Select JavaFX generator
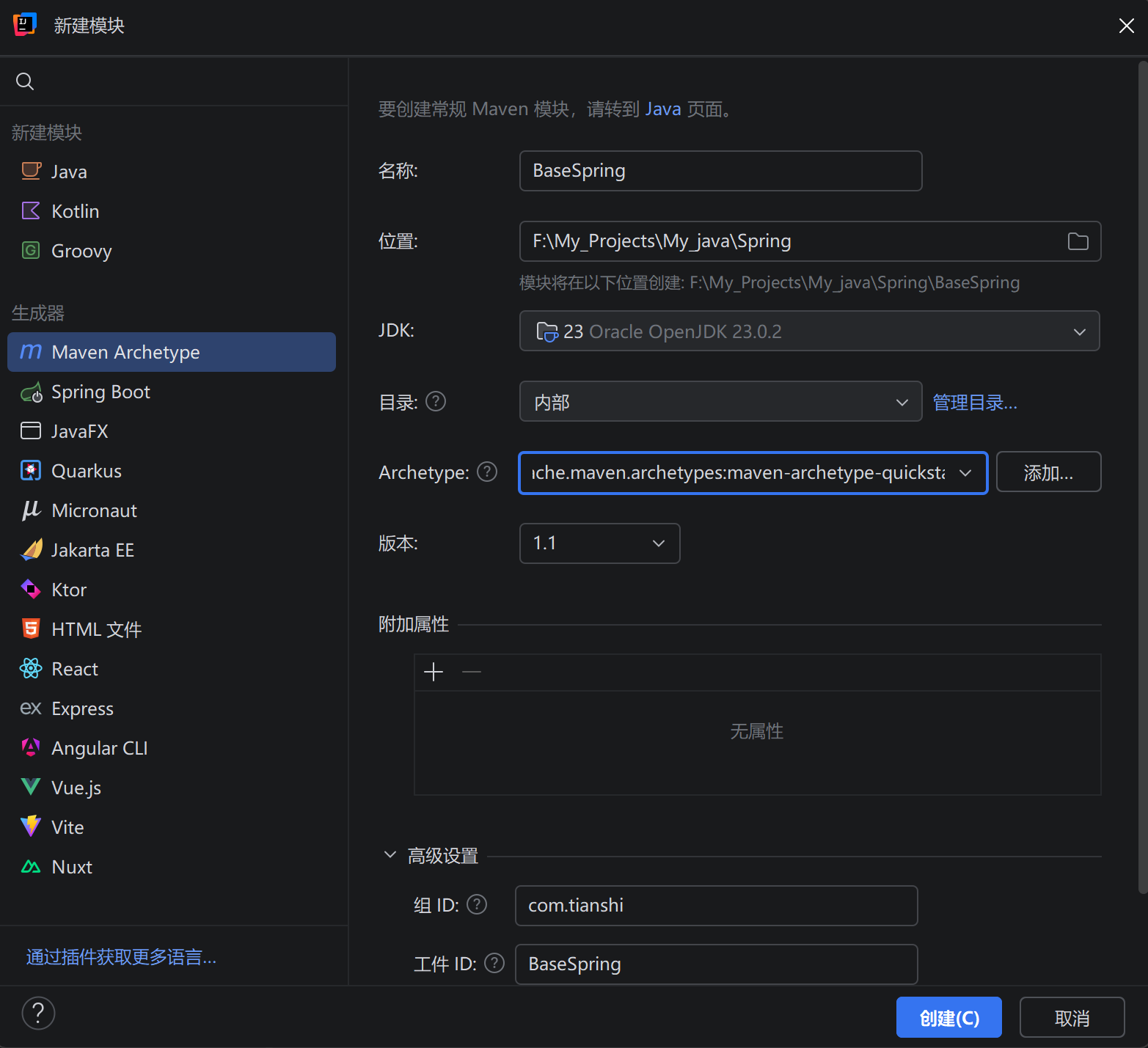Image resolution: width=1148 pixels, height=1048 pixels. (x=172, y=431)
